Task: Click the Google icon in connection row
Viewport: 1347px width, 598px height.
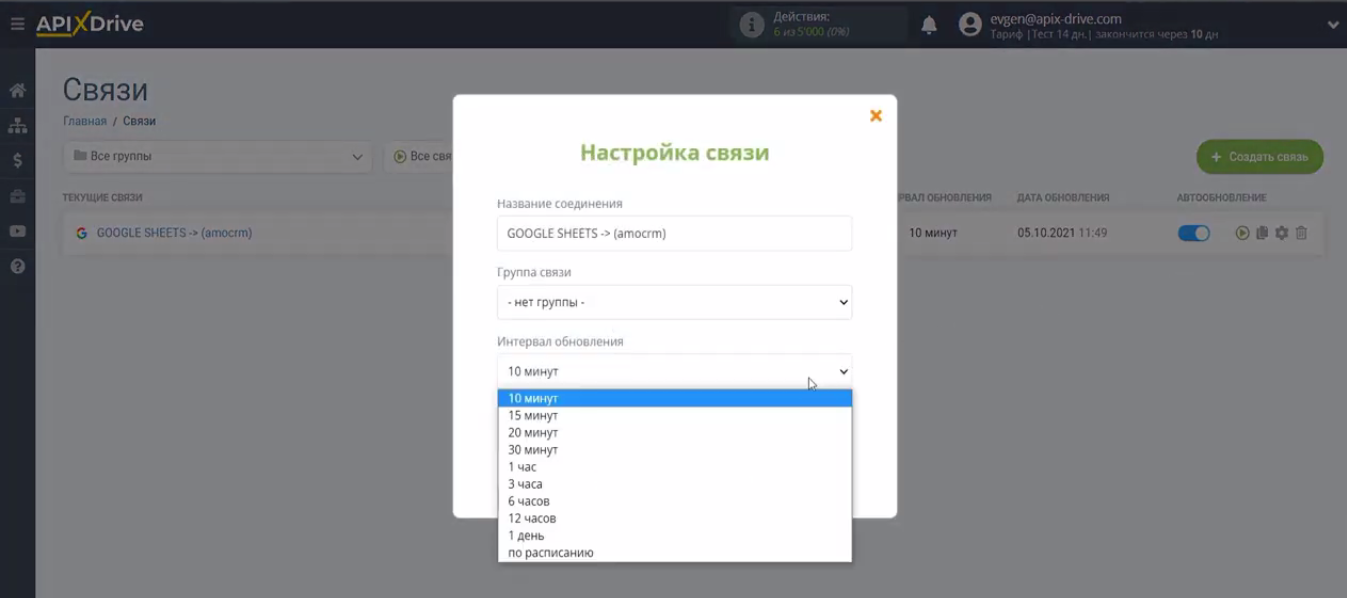Action: coord(82,233)
